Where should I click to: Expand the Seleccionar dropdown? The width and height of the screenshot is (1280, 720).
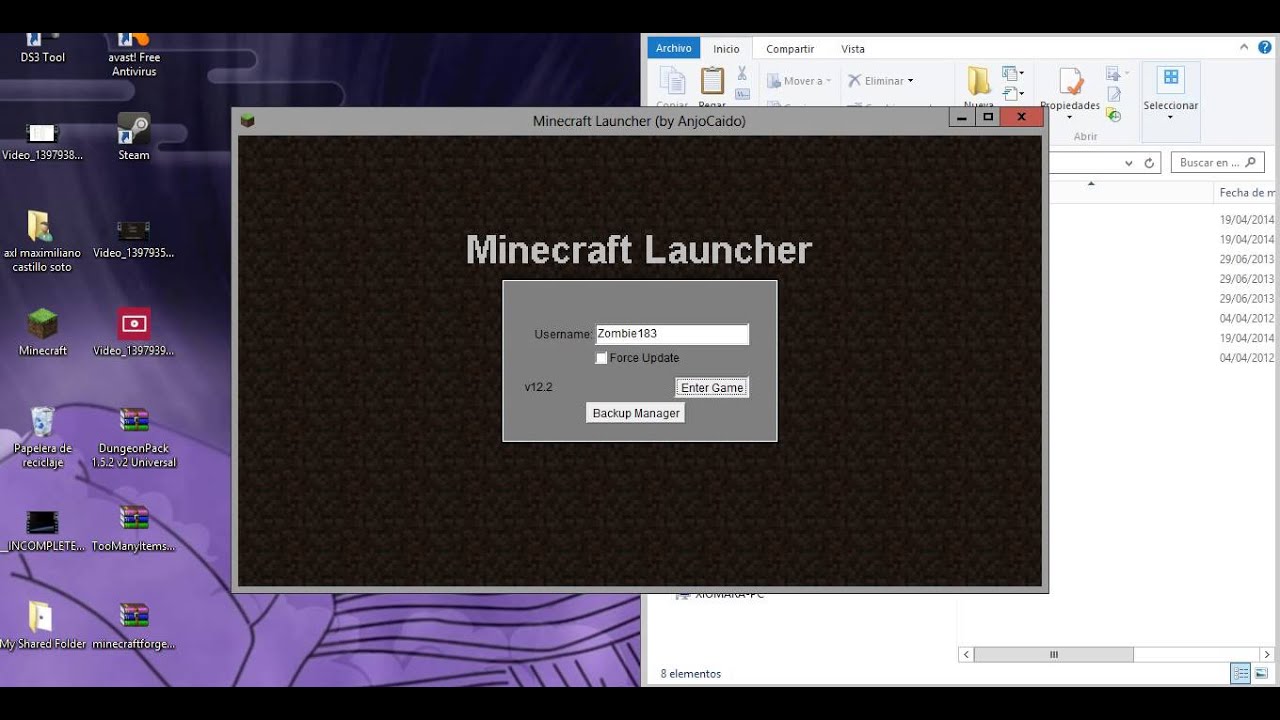click(1170, 117)
